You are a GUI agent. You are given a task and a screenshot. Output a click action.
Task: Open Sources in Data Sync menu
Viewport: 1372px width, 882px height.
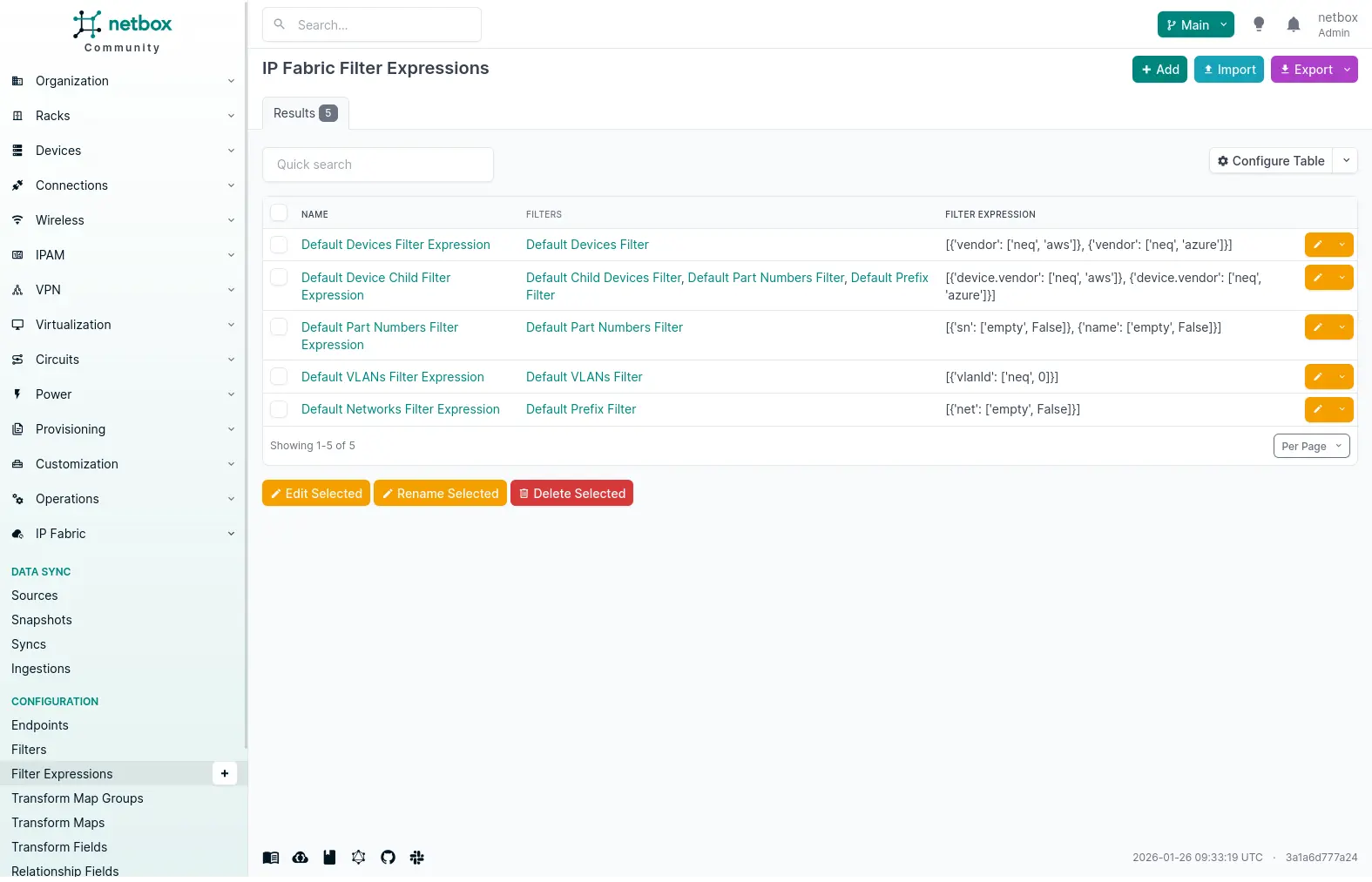pos(35,596)
